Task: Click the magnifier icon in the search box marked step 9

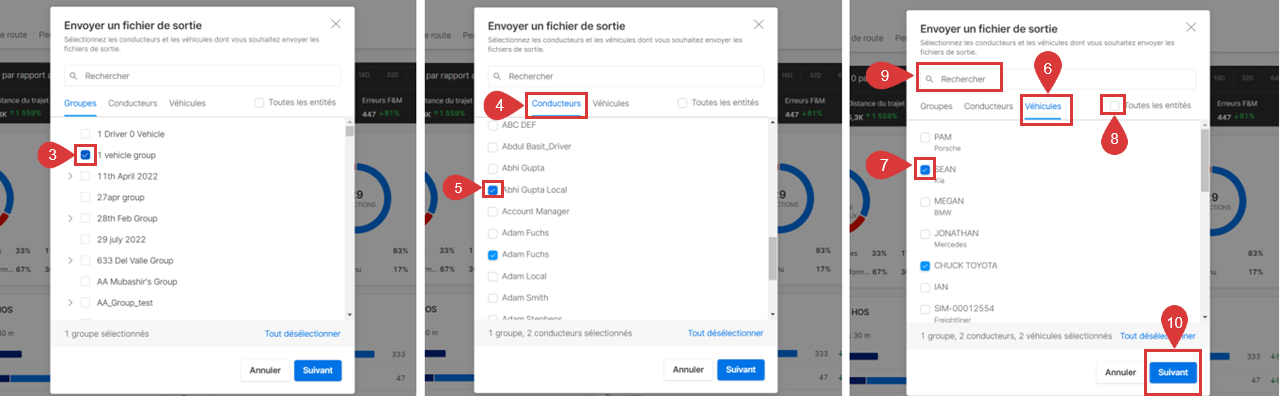Action: 929,79
